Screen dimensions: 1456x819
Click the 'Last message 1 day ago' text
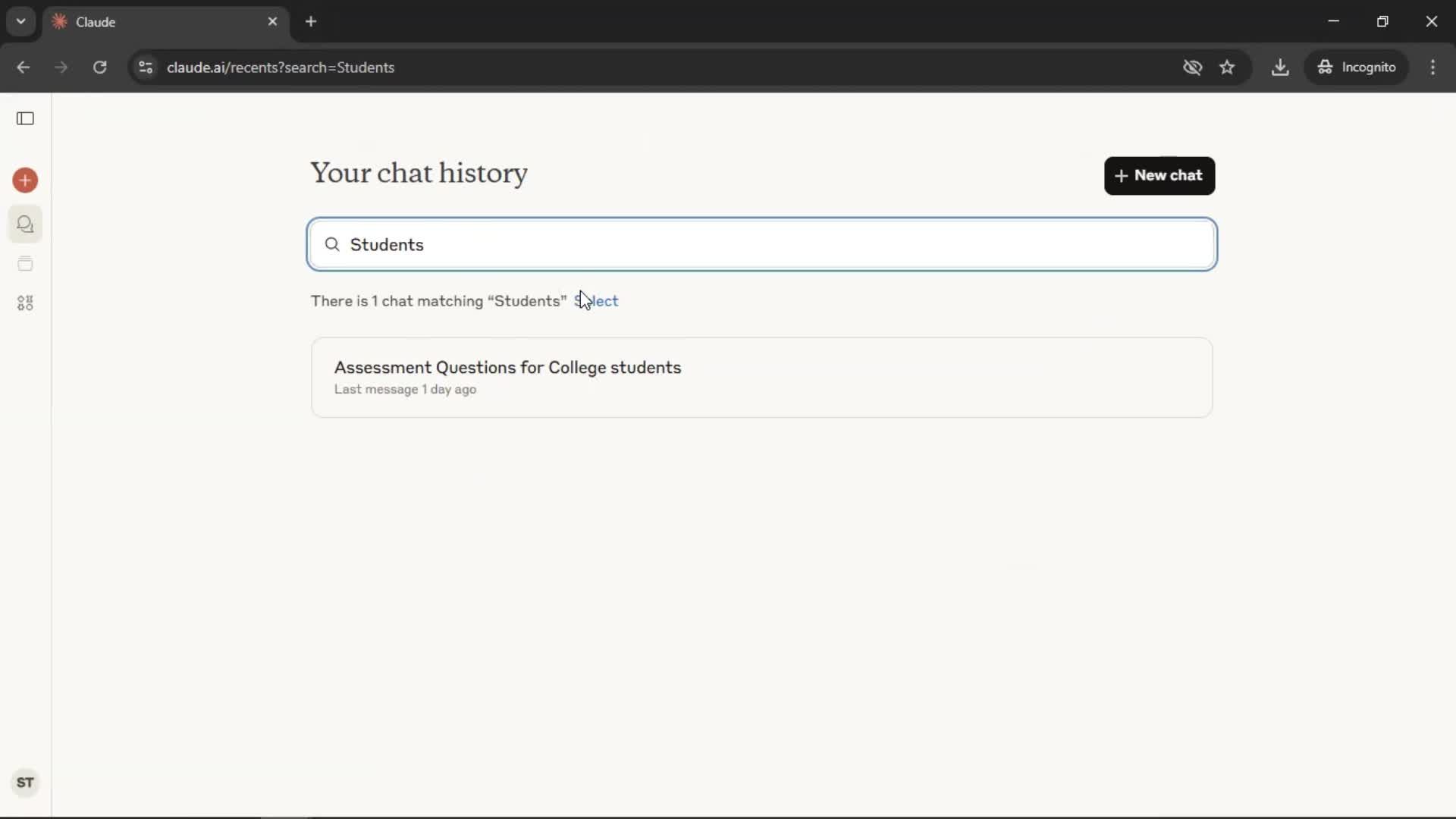pyautogui.click(x=405, y=389)
